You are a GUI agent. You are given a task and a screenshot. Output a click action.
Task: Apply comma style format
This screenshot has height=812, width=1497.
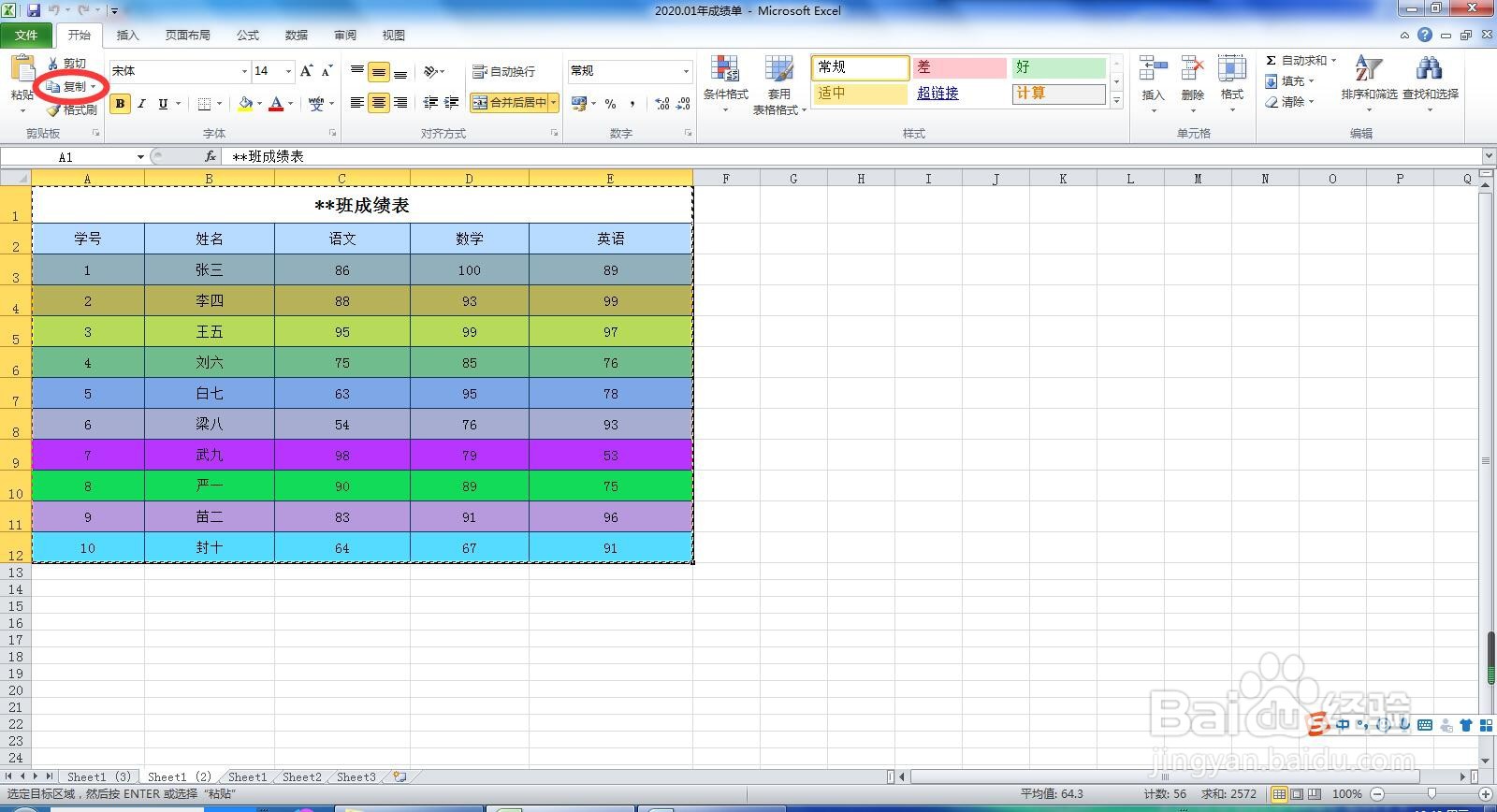(x=632, y=104)
